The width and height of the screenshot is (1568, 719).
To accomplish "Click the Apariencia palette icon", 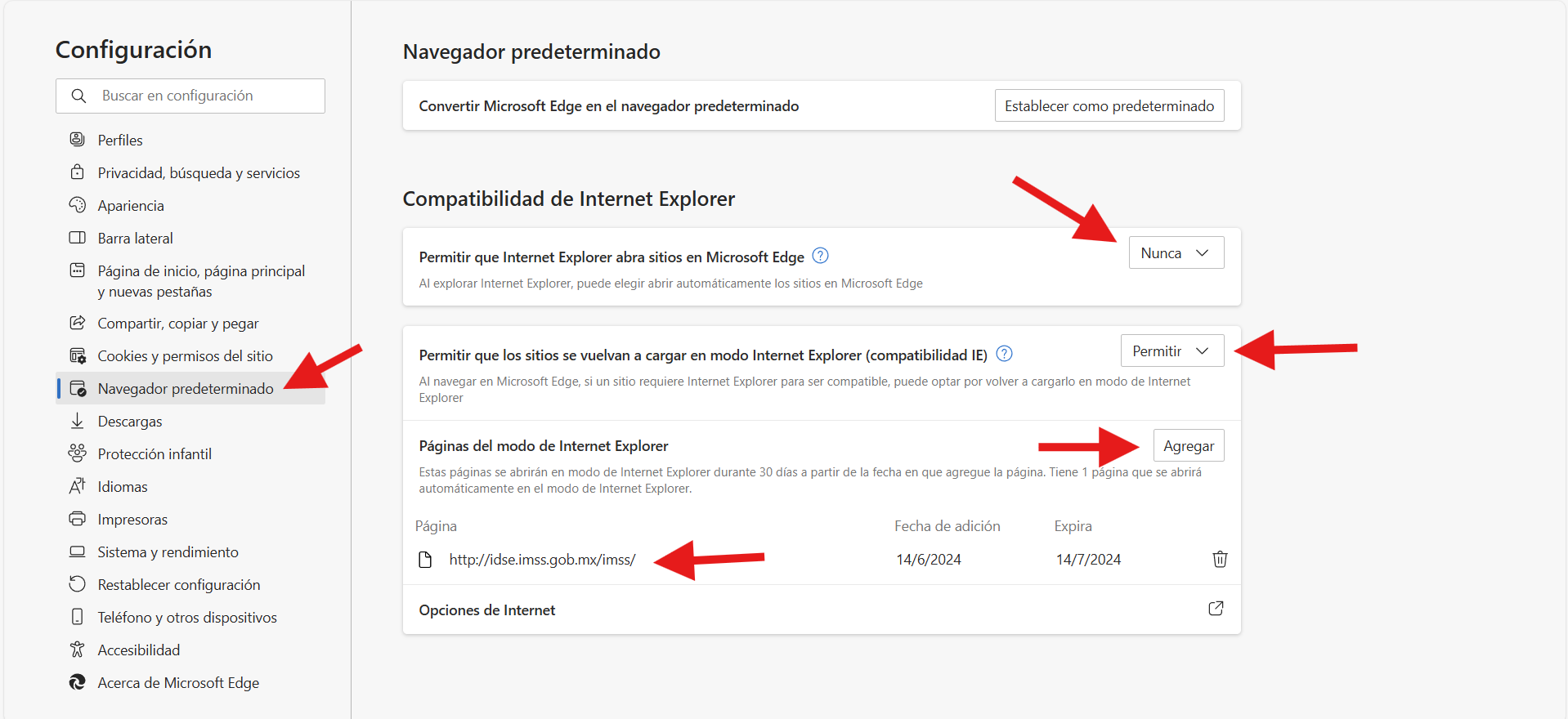I will point(78,205).
